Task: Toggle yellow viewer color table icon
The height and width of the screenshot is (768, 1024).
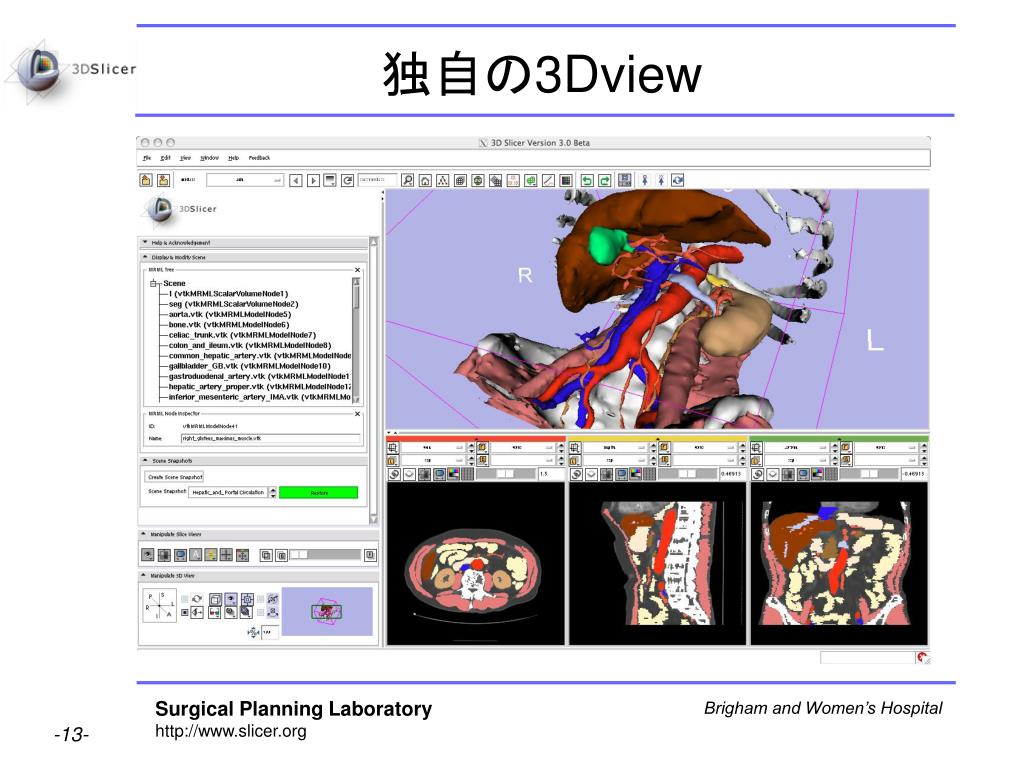Action: point(635,474)
